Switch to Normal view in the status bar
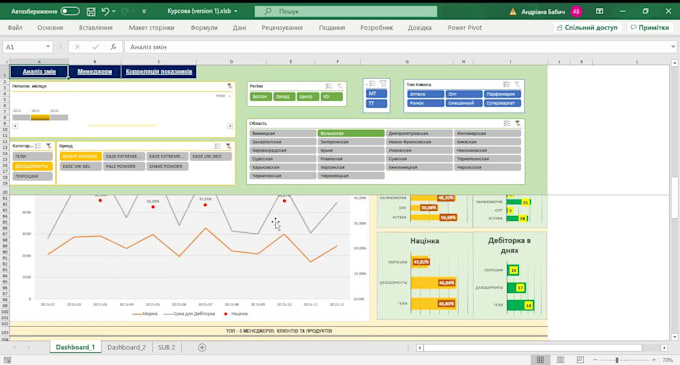The image size is (680, 365). click(x=540, y=360)
